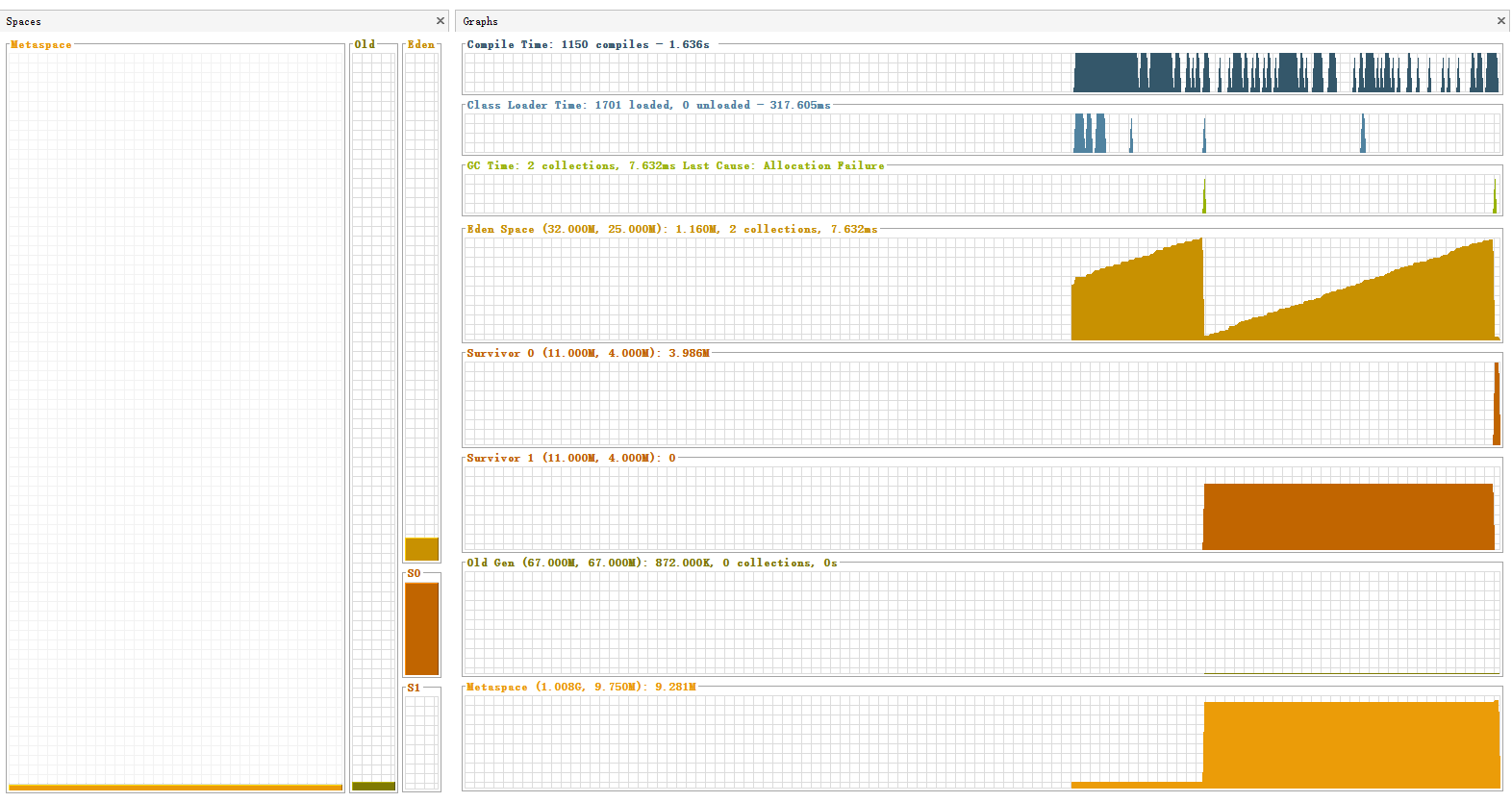Select the Survivor 0 graph area
Screen dimensions: 1512x802
coord(981,403)
